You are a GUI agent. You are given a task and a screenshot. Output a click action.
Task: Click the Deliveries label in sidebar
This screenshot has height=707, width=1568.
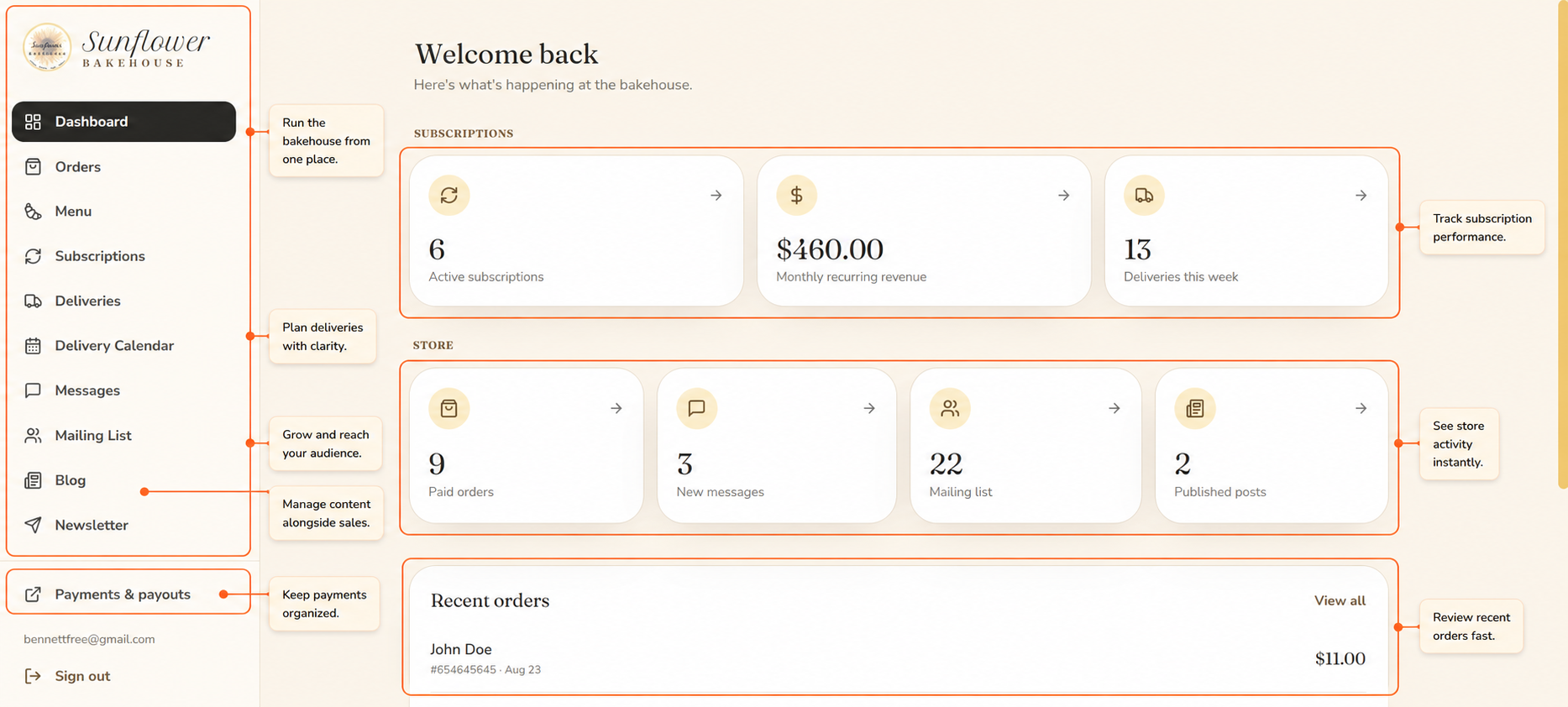click(87, 301)
